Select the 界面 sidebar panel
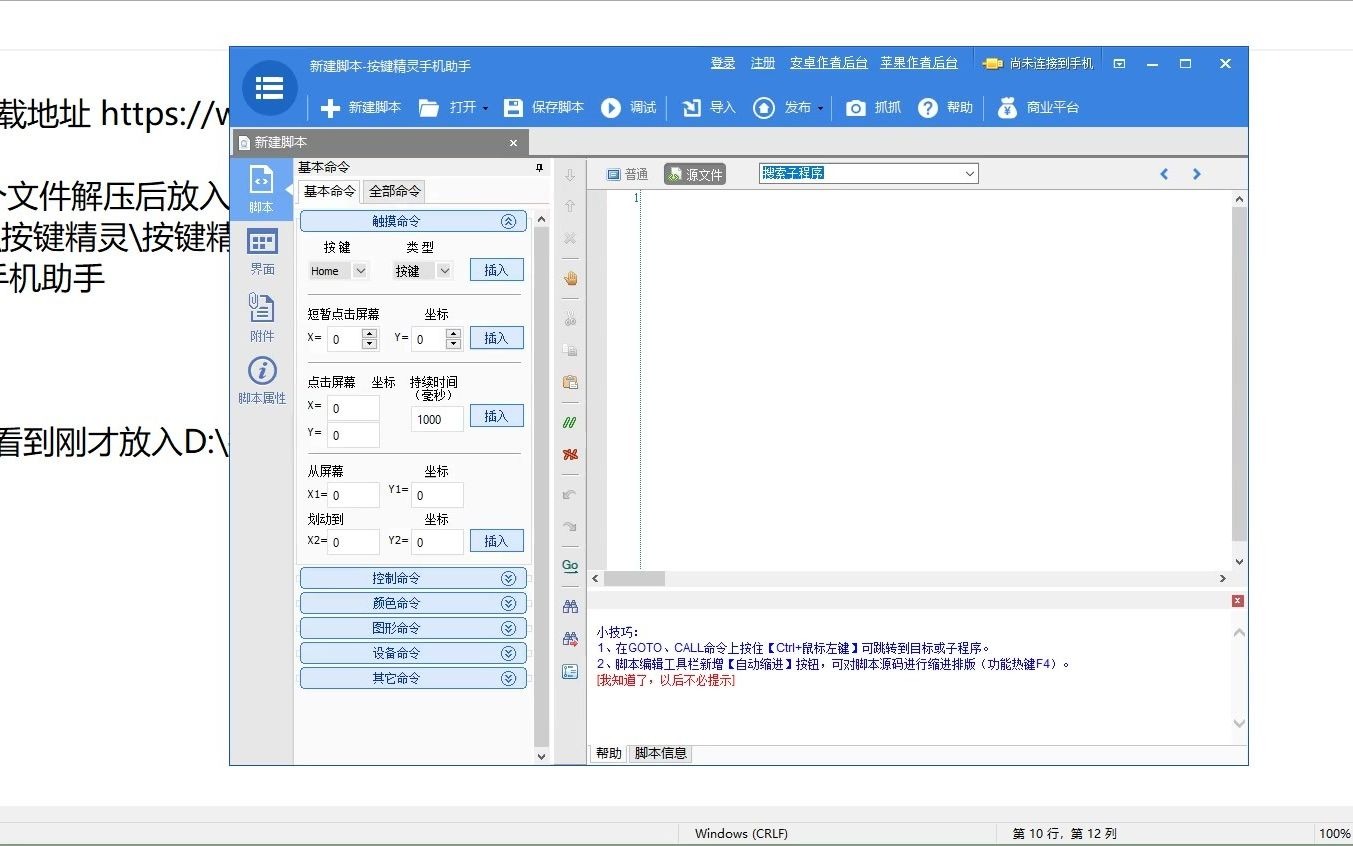 (x=262, y=253)
